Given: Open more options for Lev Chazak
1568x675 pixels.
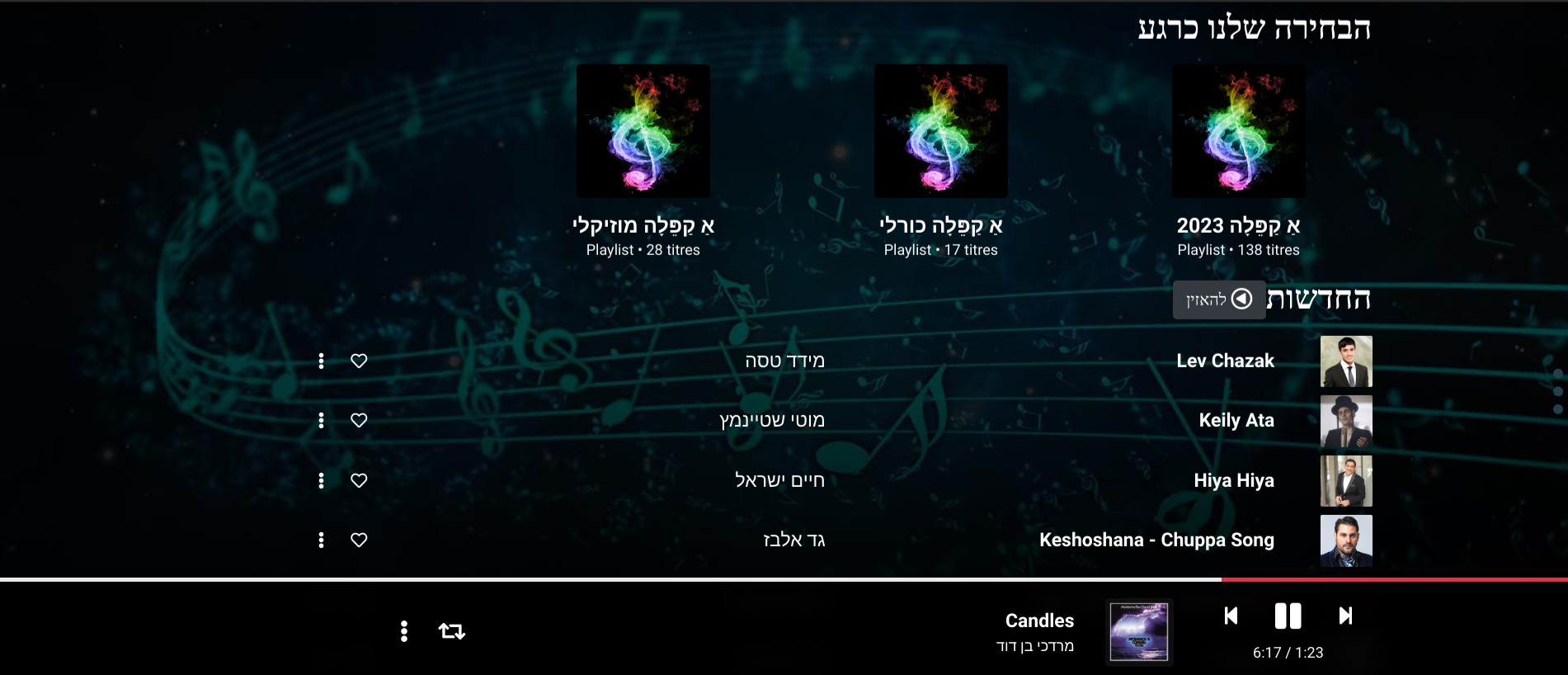Looking at the screenshot, I should pos(321,361).
